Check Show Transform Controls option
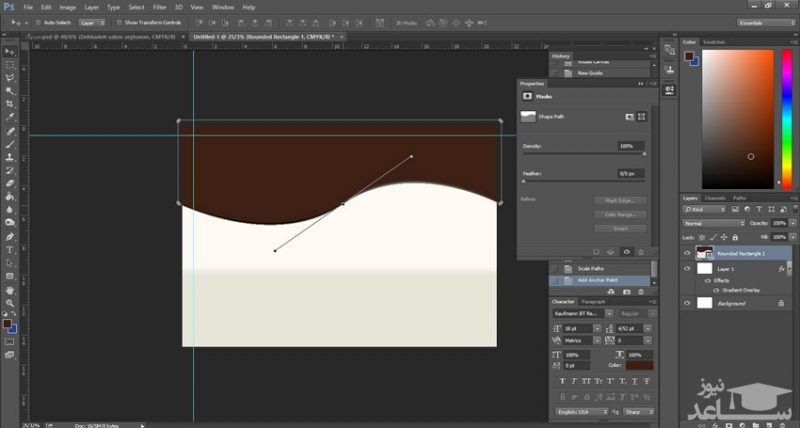This screenshot has width=800, height=428. [x=119, y=20]
